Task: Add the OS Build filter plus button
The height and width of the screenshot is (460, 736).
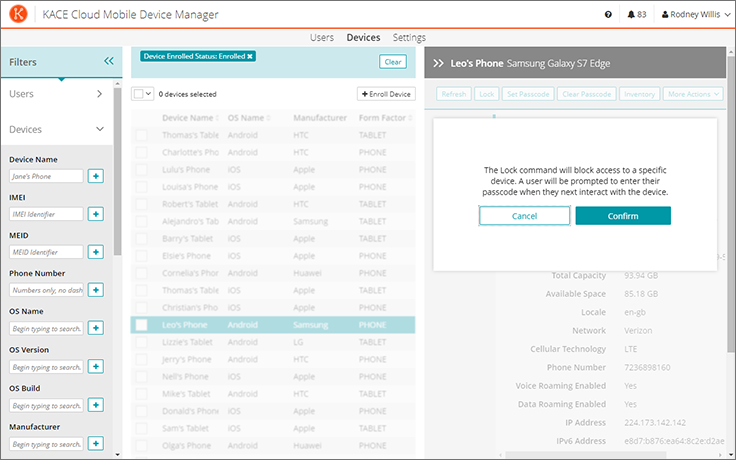Action: coord(96,405)
